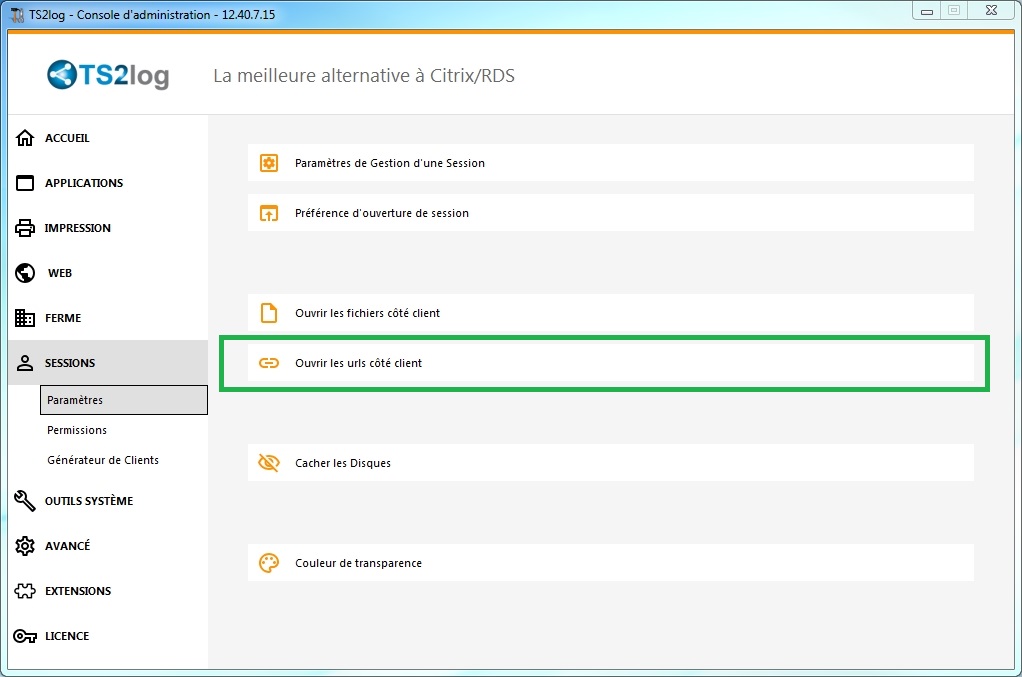
Task: Click the Avancé gear icon
Action: pyautogui.click(x=25, y=546)
